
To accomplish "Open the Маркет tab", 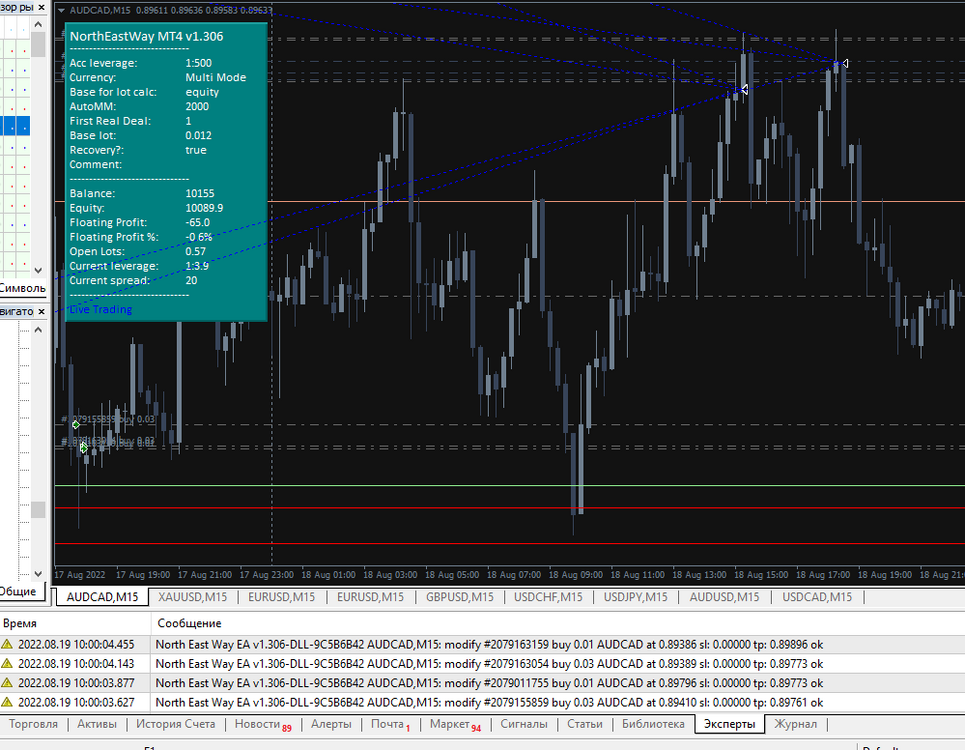I will point(455,724).
